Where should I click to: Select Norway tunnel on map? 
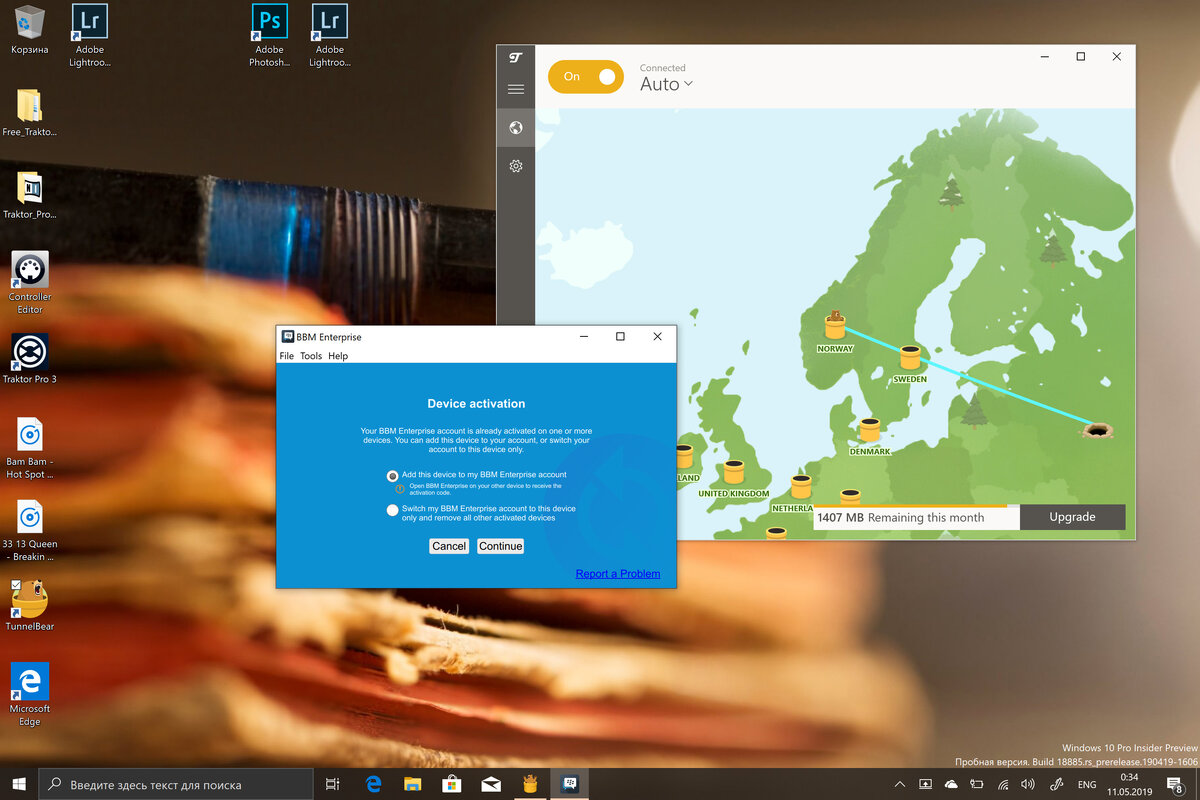coord(835,327)
